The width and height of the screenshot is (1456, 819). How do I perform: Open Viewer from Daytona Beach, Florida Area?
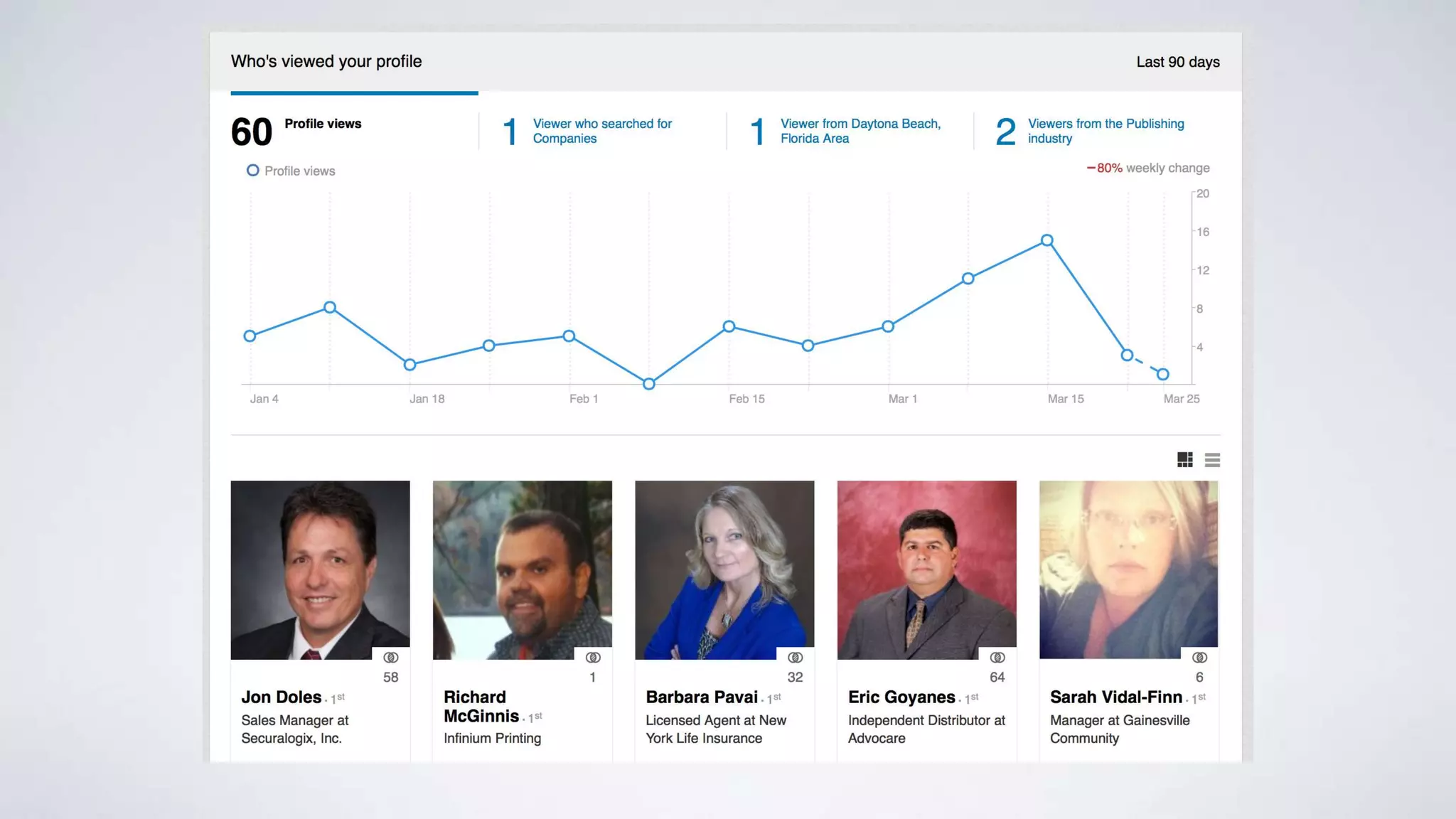click(x=860, y=131)
